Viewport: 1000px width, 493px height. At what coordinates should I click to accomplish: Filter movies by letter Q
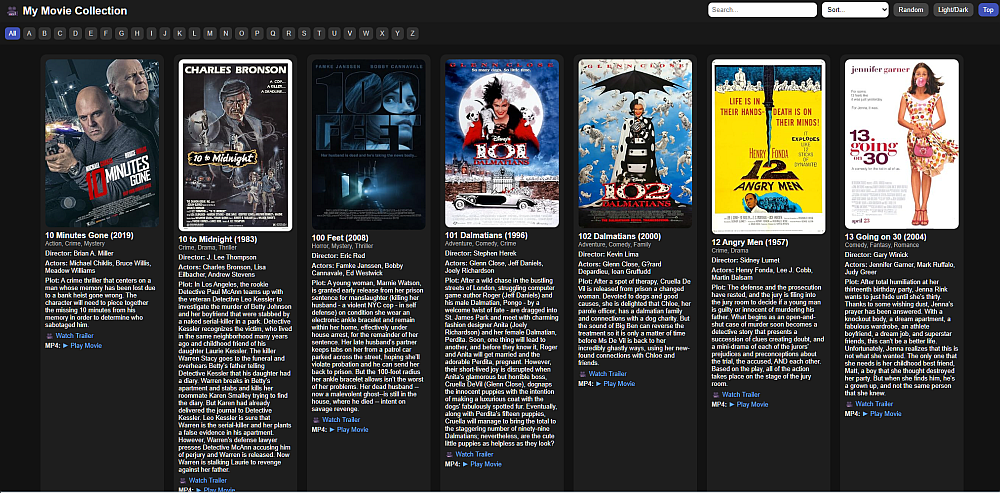273,34
